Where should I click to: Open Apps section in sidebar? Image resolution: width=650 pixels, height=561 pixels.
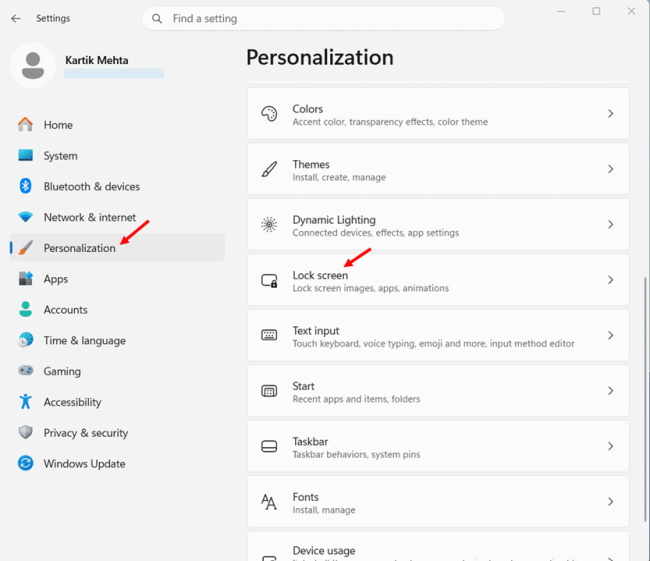click(x=117, y=279)
